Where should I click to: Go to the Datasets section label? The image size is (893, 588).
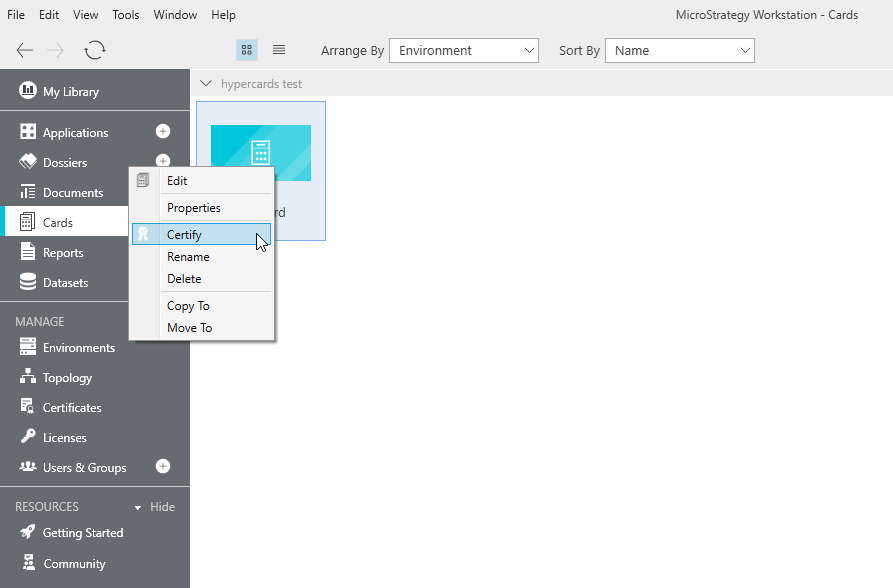tap(65, 283)
